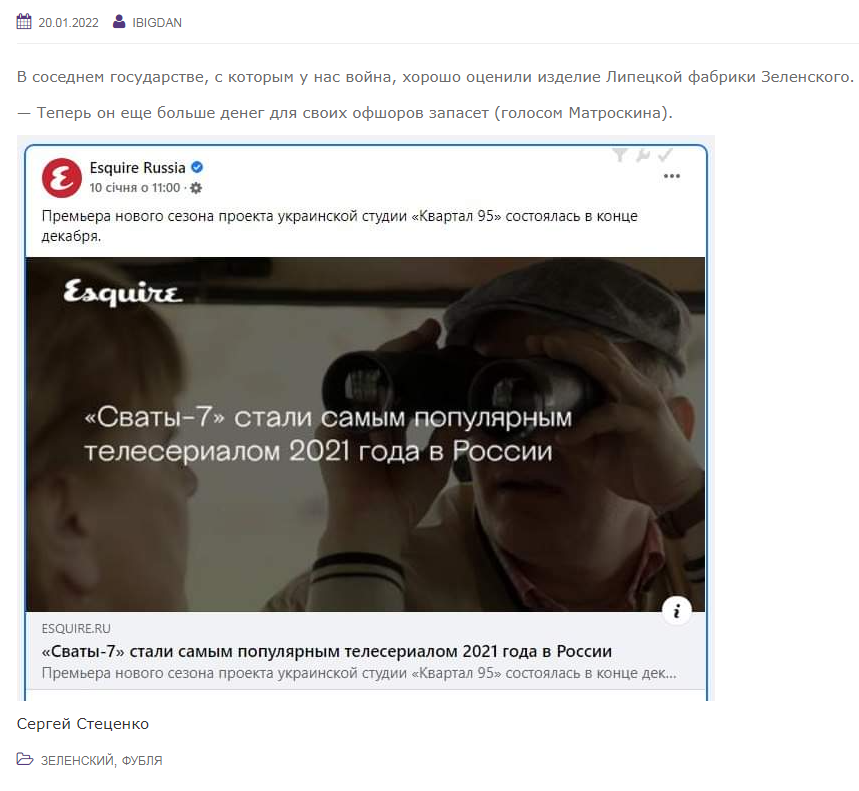Click the "10 січня о 11:00" timestamp
This screenshot has width=859, height=791.
tap(135, 188)
